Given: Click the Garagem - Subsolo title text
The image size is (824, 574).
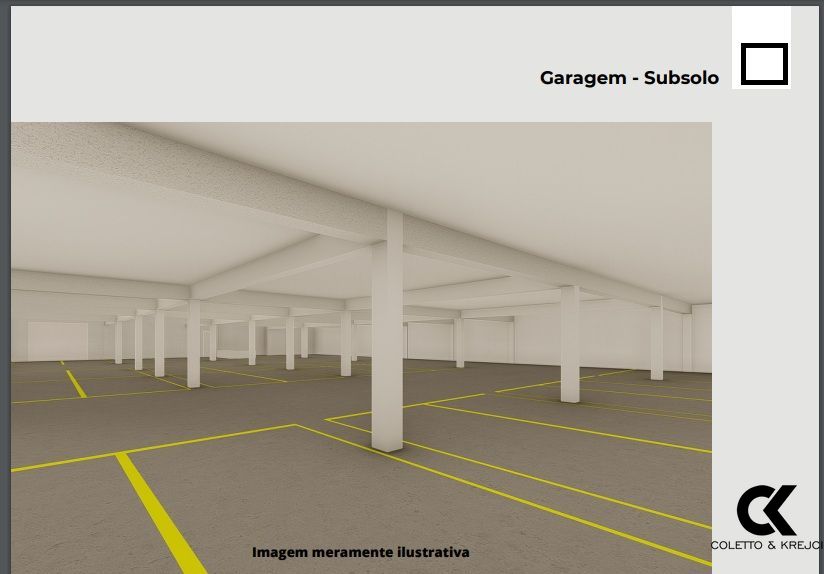Looking at the screenshot, I should click(629, 78).
